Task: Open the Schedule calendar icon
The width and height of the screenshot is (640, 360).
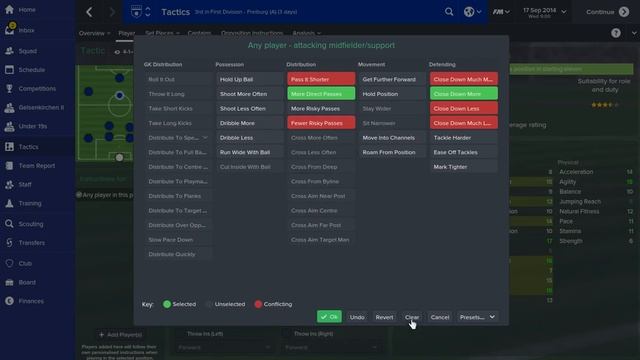Action: pos(9,69)
